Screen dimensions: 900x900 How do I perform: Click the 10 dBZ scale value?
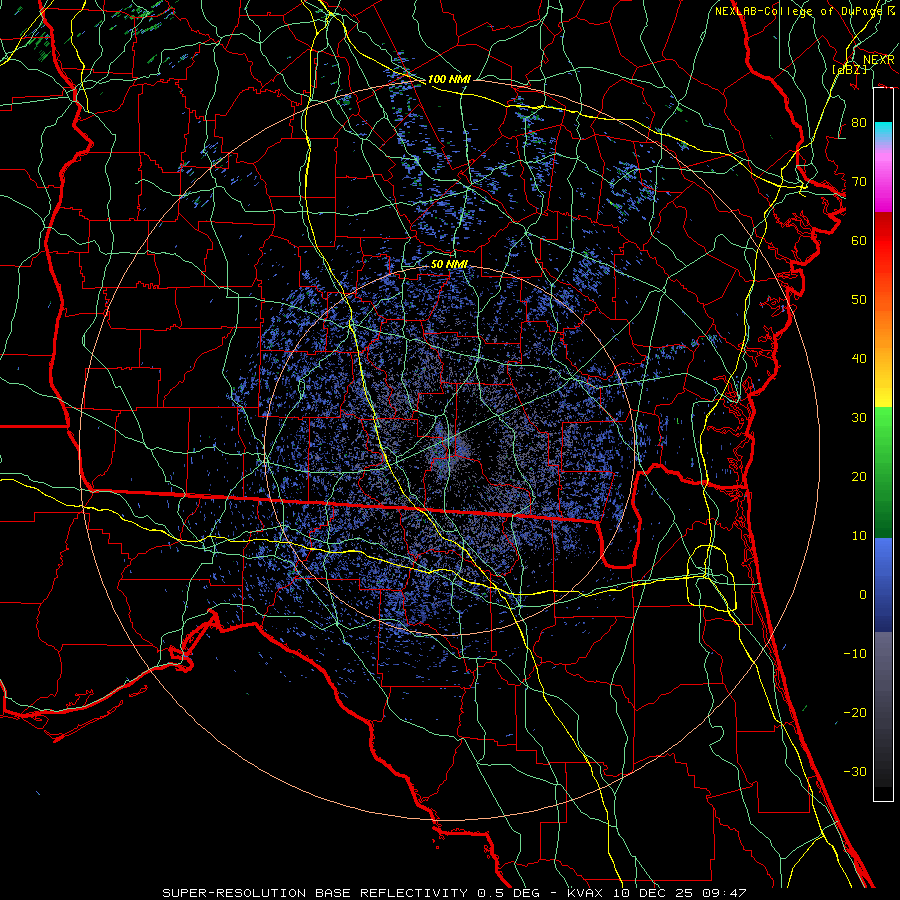[x=859, y=536]
